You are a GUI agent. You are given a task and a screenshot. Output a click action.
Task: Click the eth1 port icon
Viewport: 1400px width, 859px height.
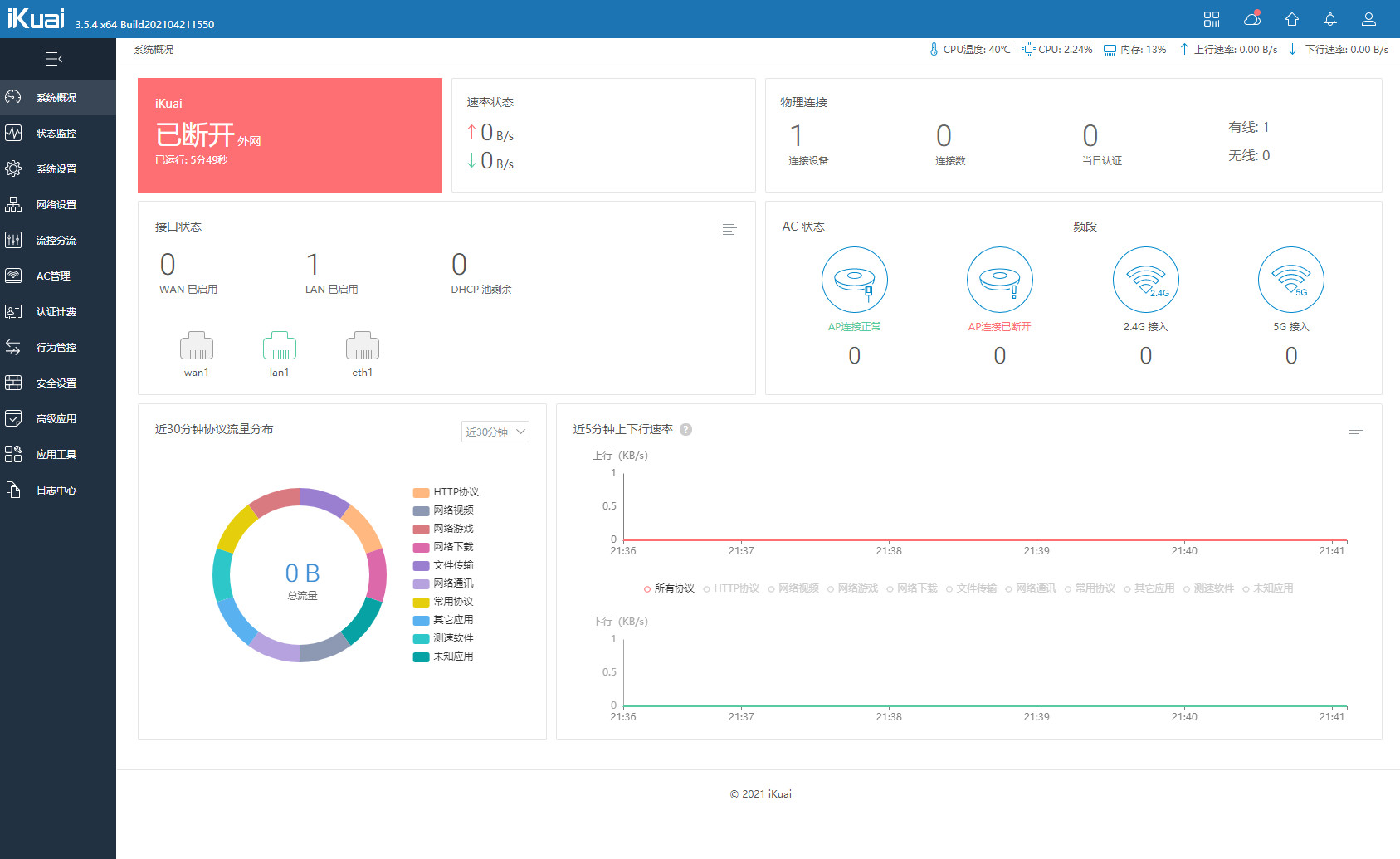click(363, 346)
